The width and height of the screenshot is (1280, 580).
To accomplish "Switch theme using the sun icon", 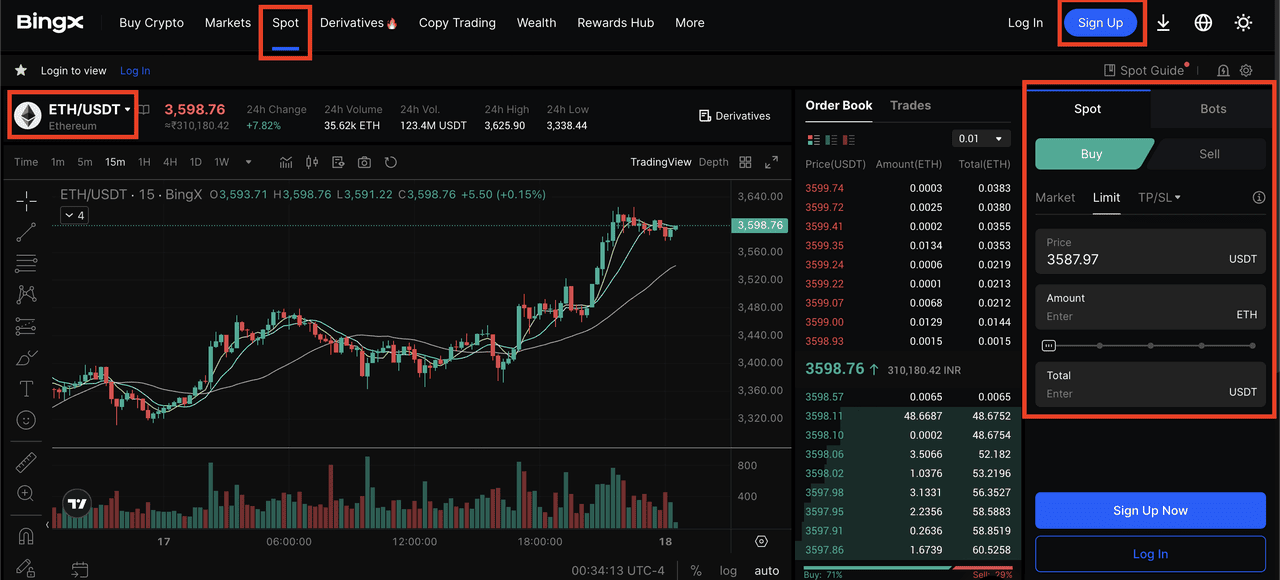I will click(1243, 23).
